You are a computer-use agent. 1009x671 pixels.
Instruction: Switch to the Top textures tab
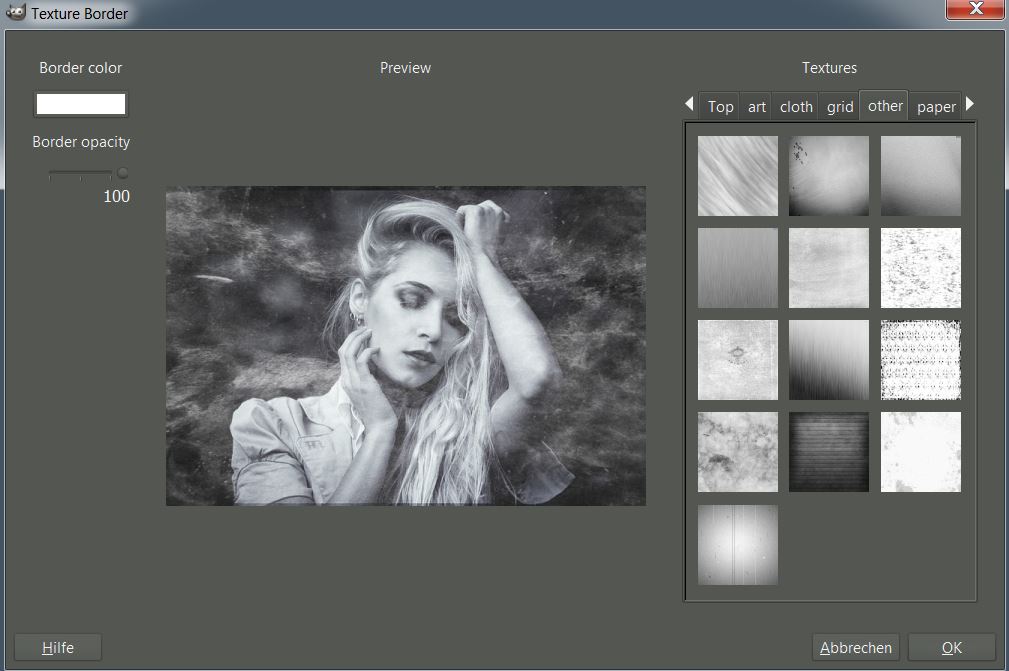coord(720,107)
